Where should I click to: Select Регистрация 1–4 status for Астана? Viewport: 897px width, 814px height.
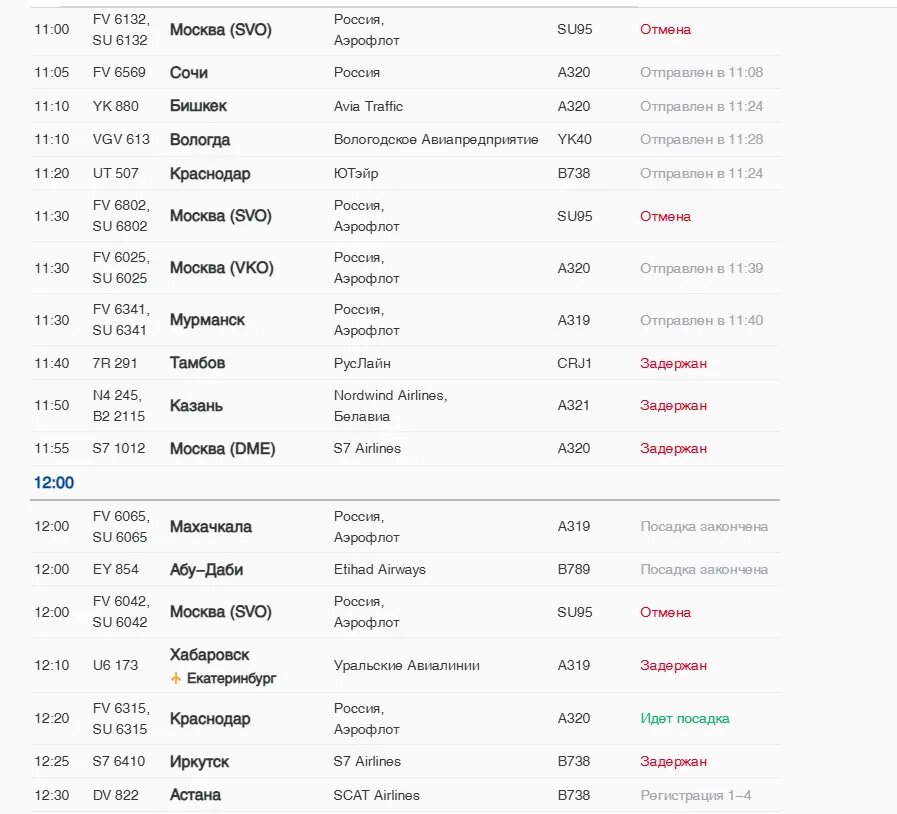[696, 795]
